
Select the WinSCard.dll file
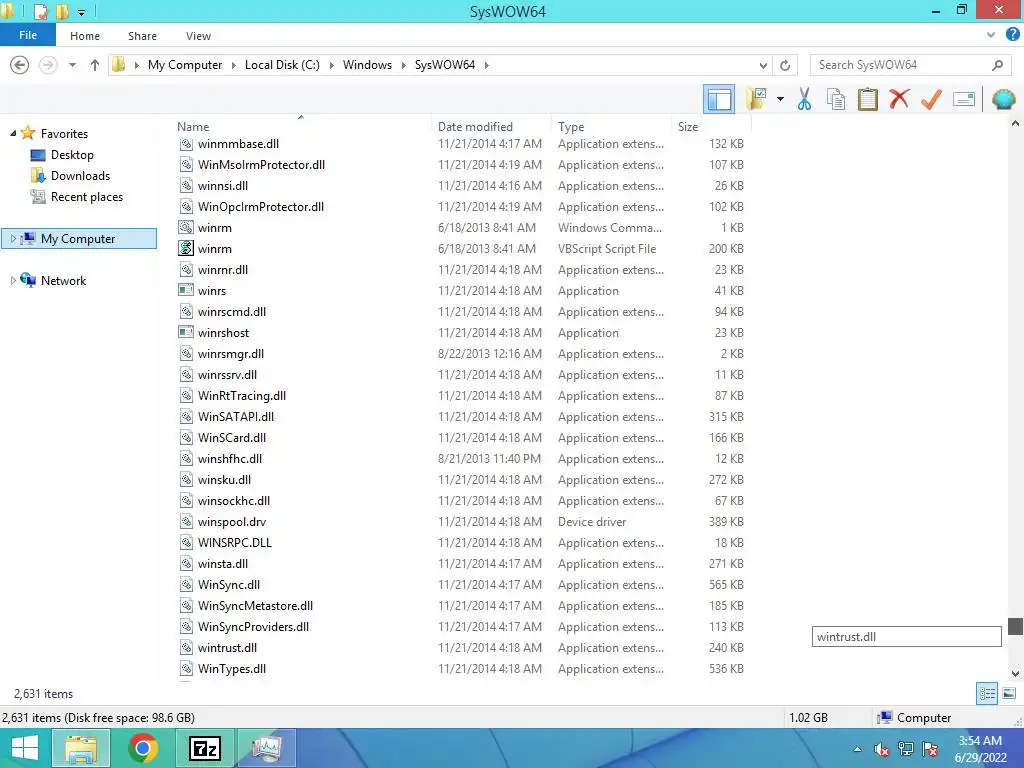coord(232,438)
